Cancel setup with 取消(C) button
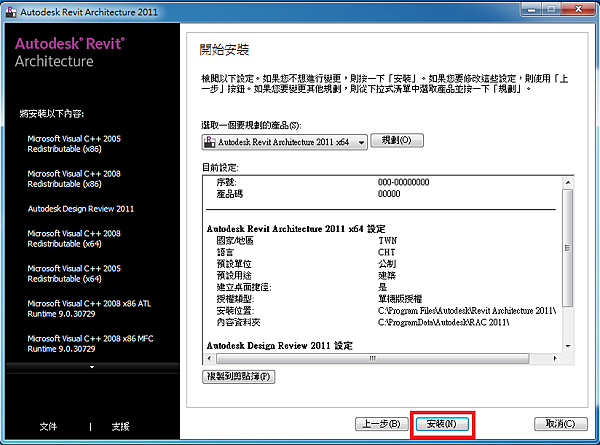This screenshot has width=600, height=445. tap(561, 424)
